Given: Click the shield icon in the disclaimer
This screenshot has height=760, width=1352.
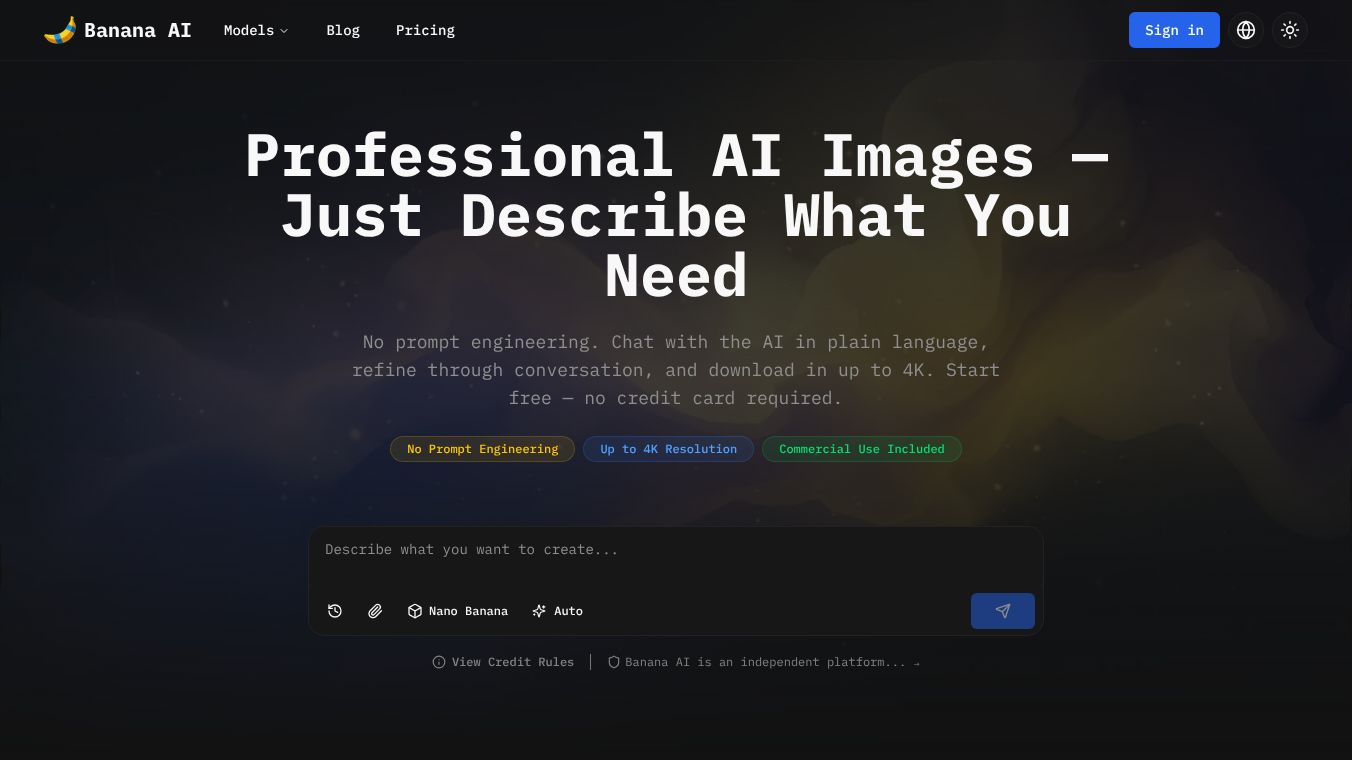Looking at the screenshot, I should [x=614, y=662].
